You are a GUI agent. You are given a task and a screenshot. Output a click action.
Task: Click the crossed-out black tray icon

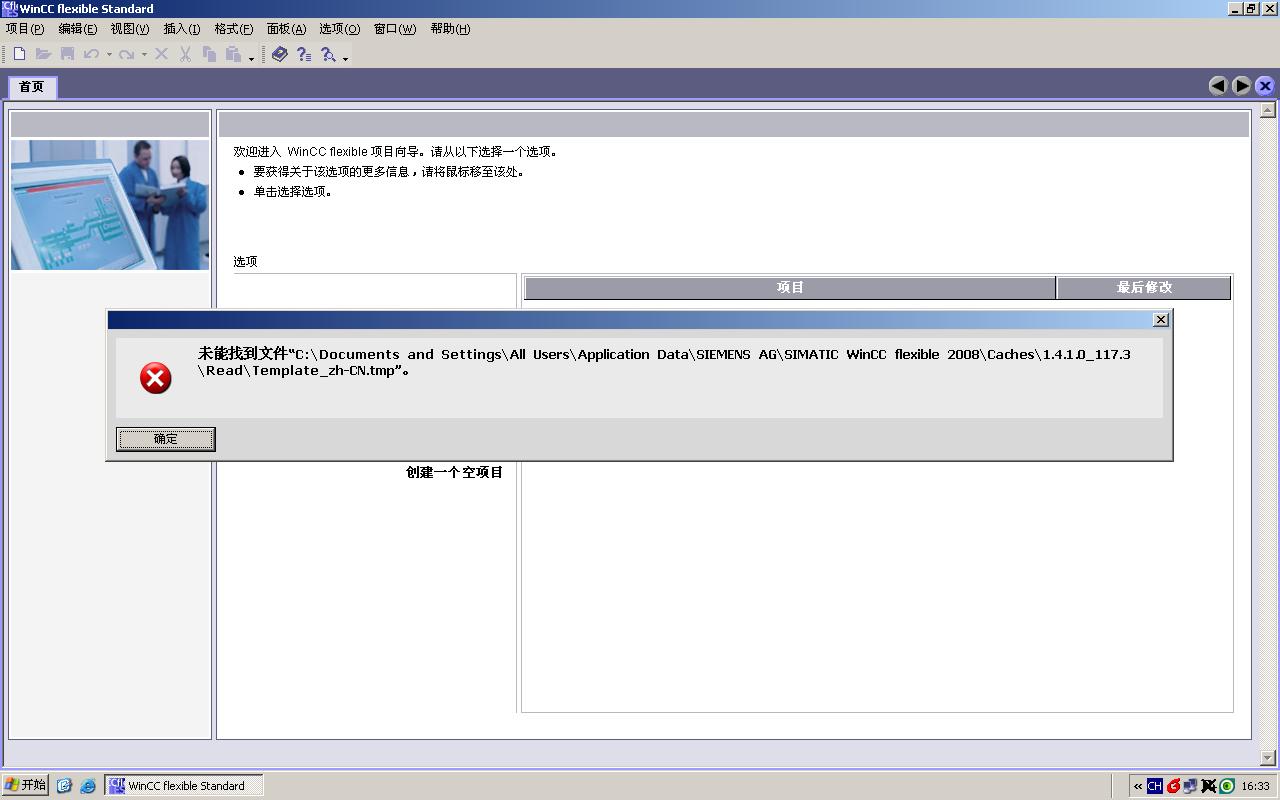click(x=1208, y=786)
